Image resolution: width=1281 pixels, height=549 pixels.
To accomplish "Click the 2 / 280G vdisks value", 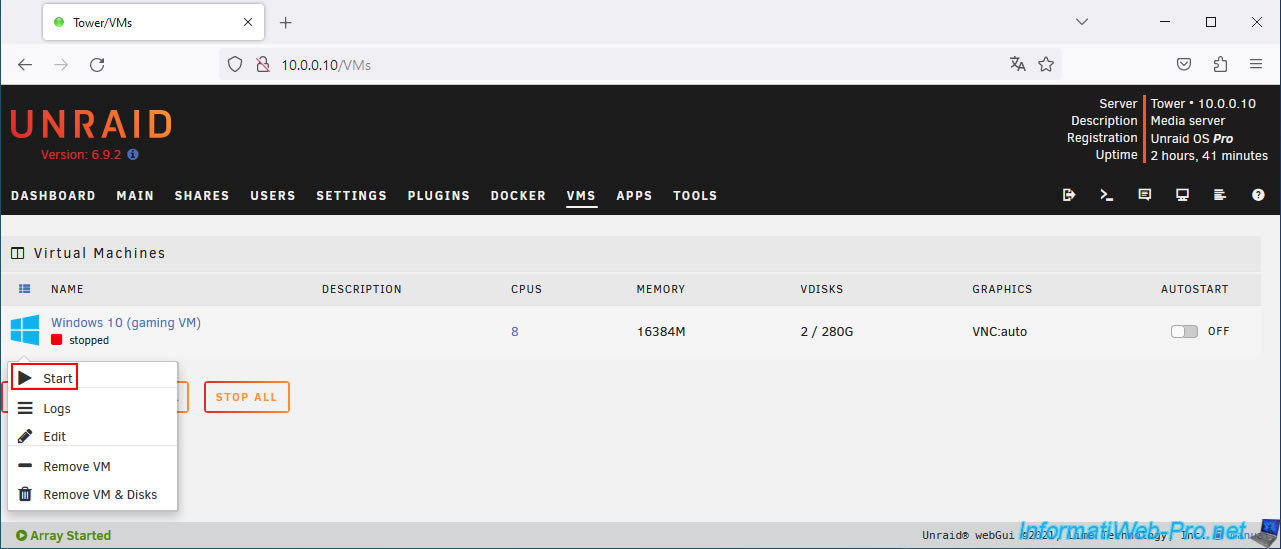I will tap(827, 331).
